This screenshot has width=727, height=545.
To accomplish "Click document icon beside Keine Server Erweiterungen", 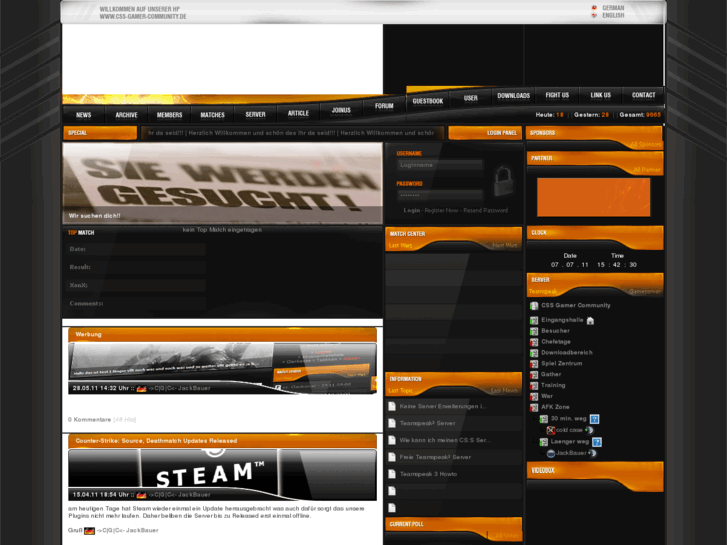I will tap(392, 406).
